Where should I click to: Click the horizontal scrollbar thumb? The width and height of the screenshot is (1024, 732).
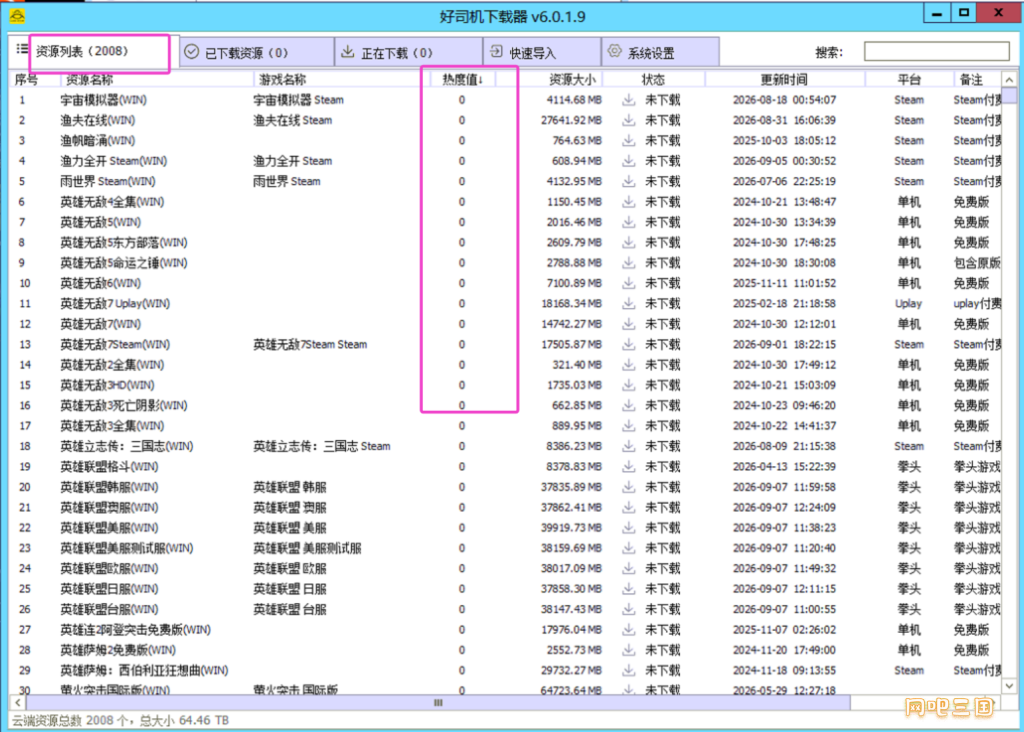(x=438, y=703)
